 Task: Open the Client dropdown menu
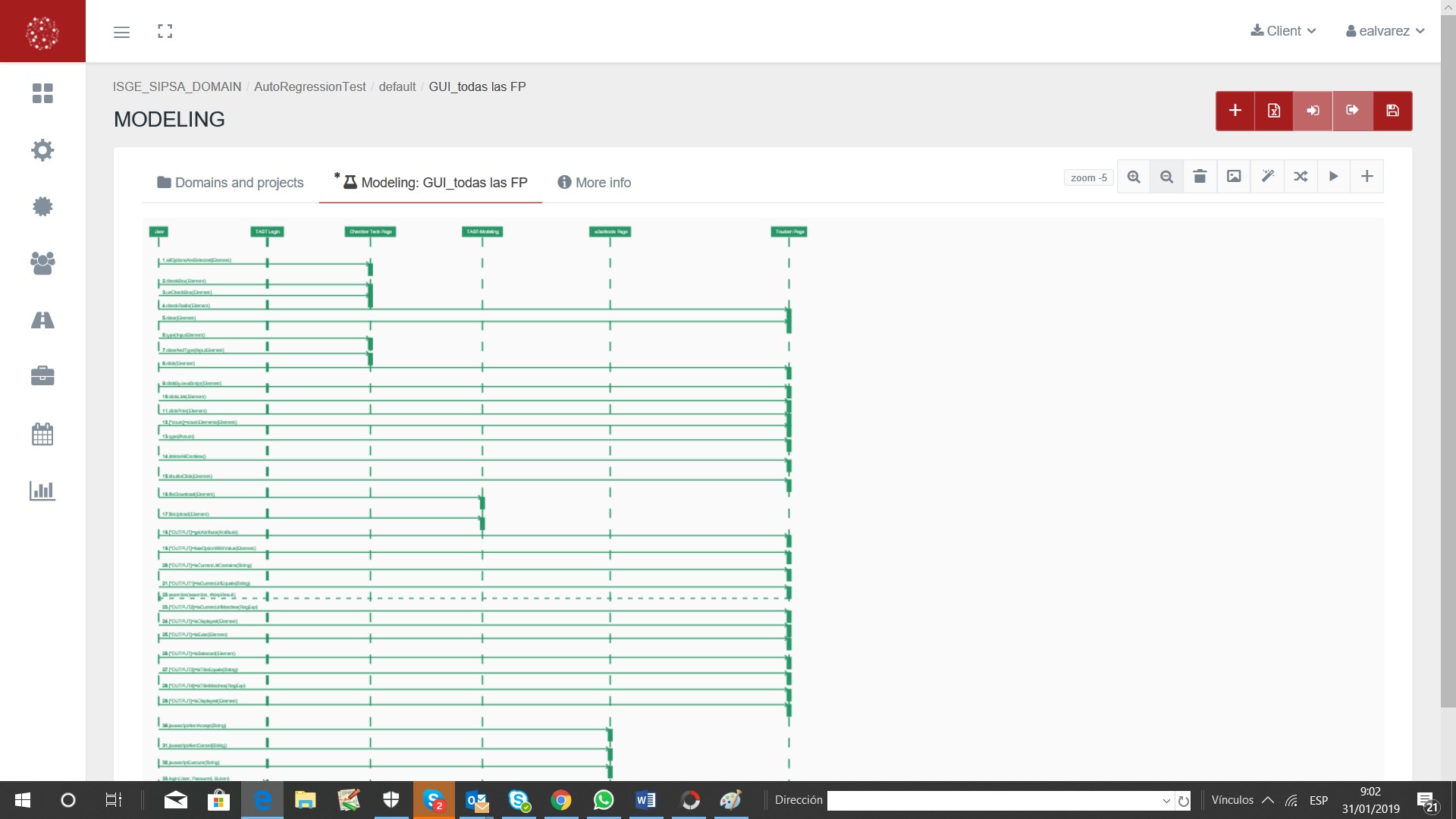tap(1283, 31)
